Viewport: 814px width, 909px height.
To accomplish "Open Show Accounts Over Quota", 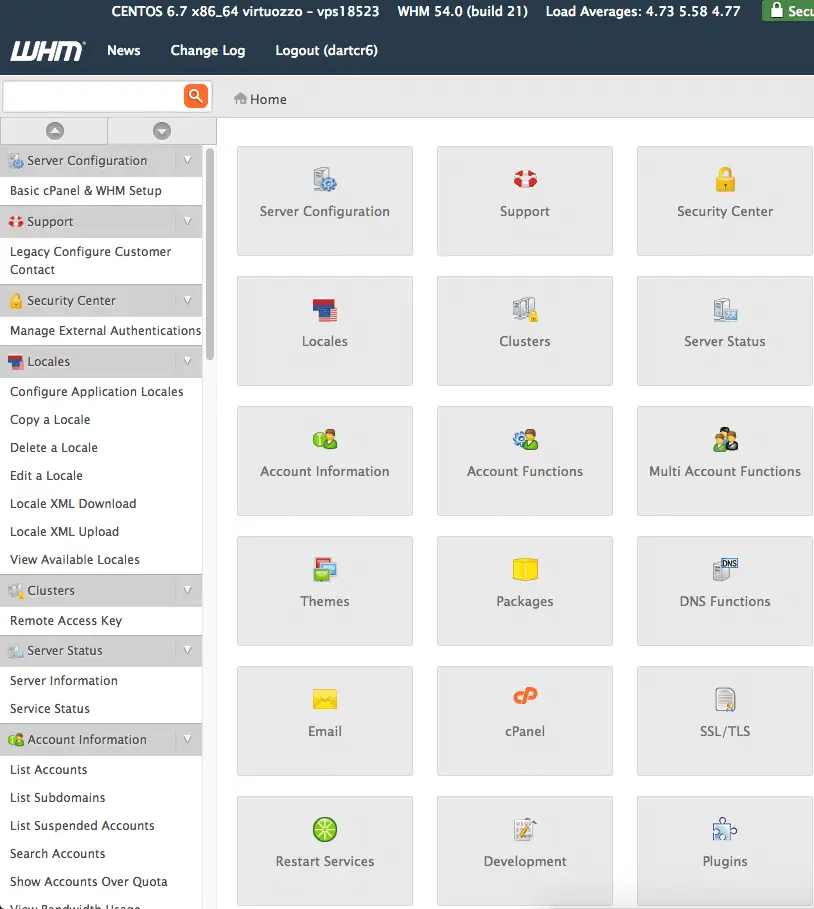I will 89,882.
